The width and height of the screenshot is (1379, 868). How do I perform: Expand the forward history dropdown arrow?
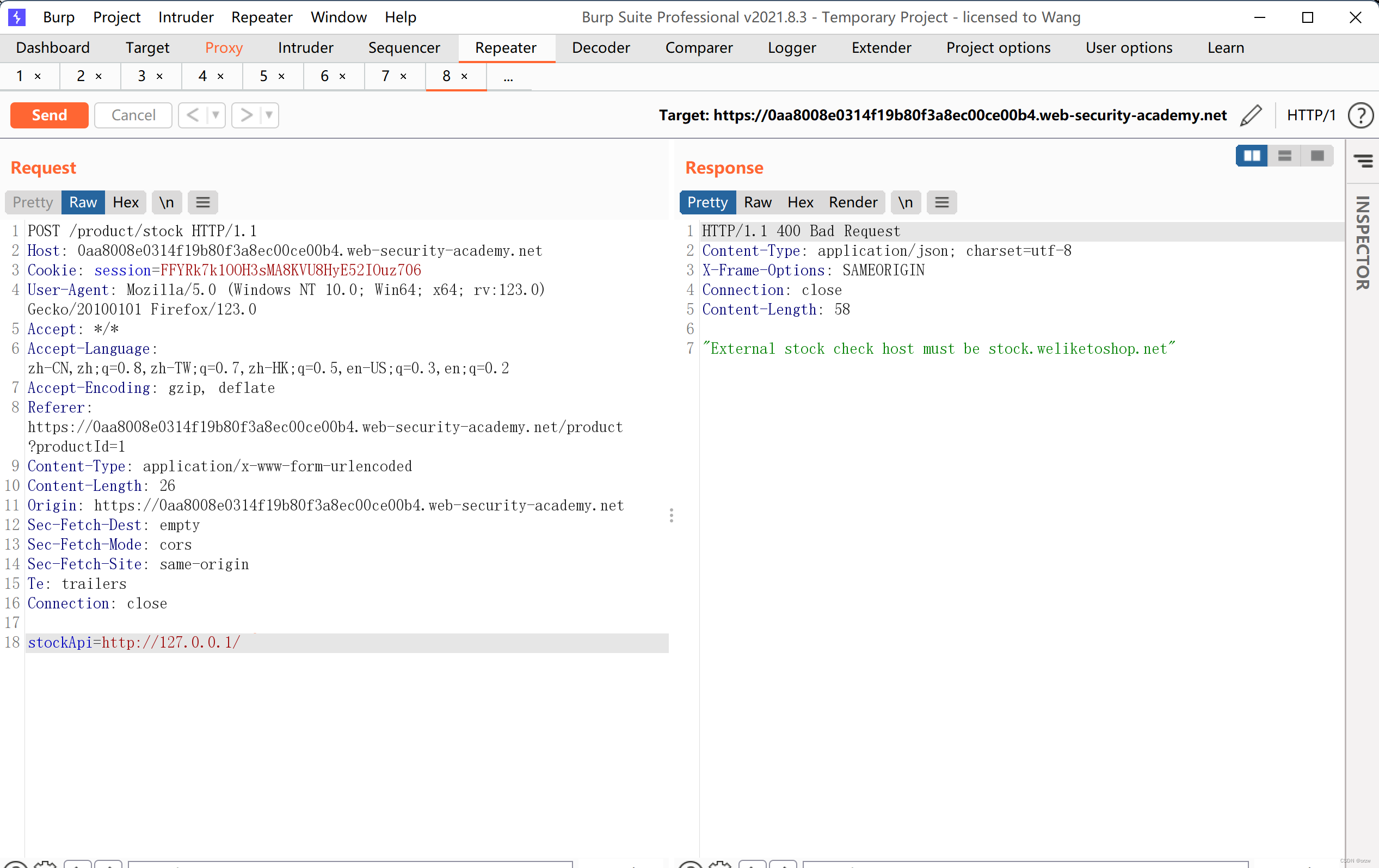[269, 115]
